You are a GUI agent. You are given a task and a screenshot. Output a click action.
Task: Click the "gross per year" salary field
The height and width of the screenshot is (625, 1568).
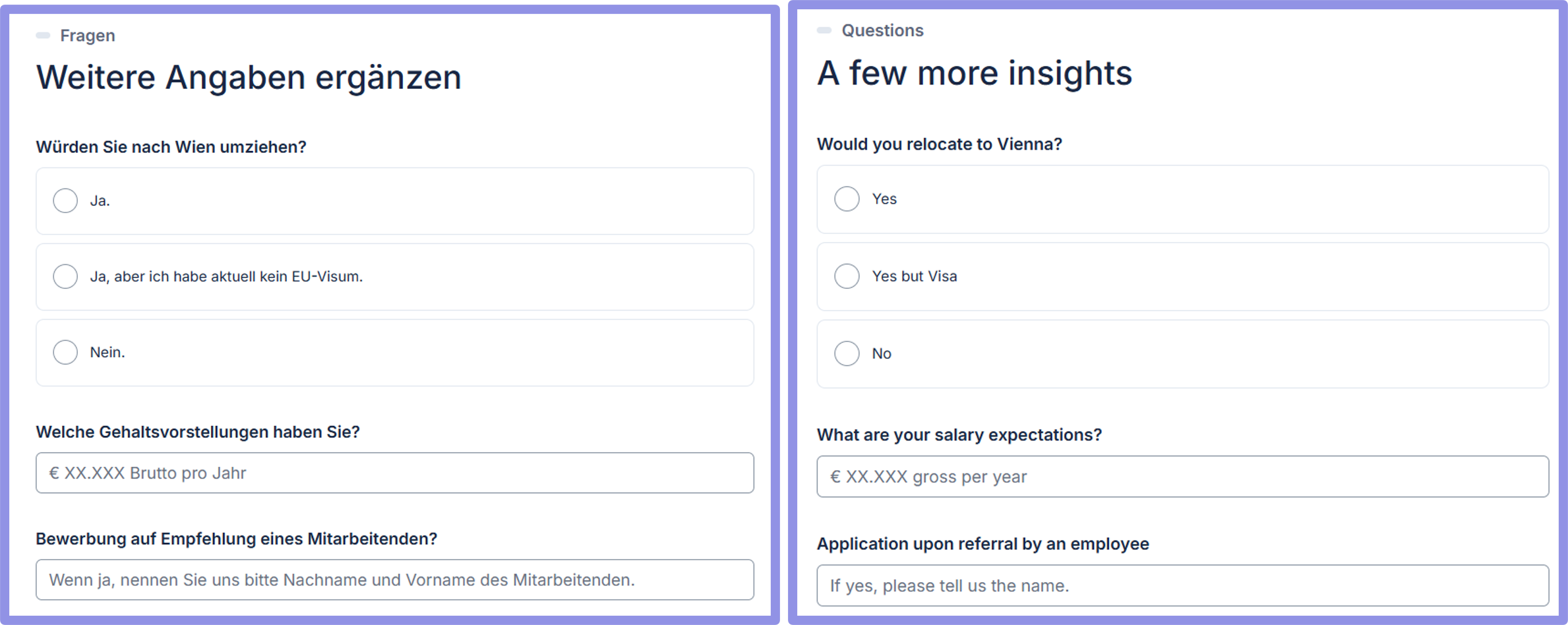(1182, 477)
